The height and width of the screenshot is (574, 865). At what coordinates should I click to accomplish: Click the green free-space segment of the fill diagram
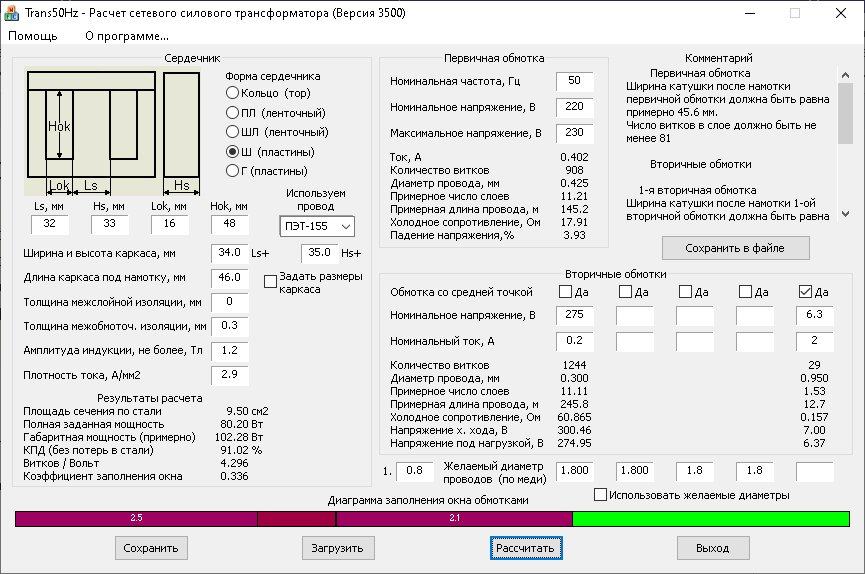pos(710,519)
